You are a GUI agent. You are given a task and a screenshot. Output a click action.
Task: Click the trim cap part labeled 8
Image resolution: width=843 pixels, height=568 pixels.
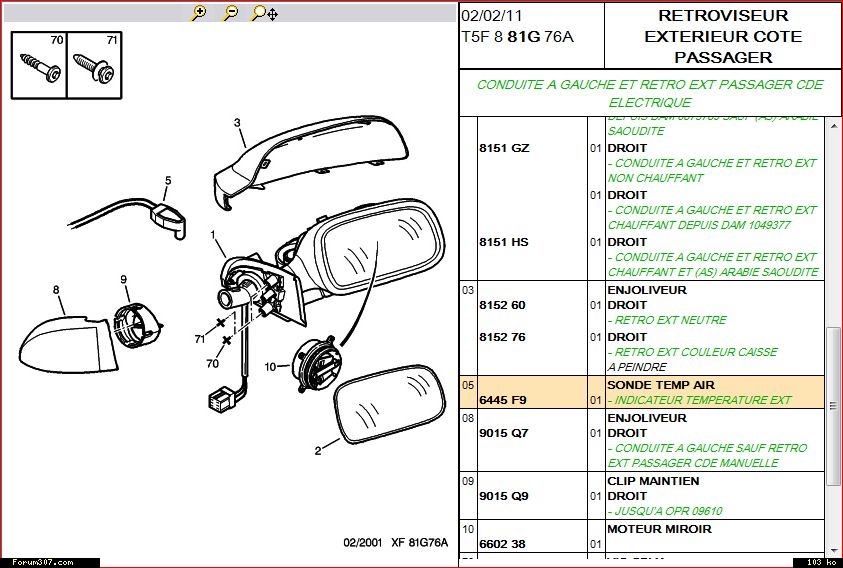(x=62, y=340)
